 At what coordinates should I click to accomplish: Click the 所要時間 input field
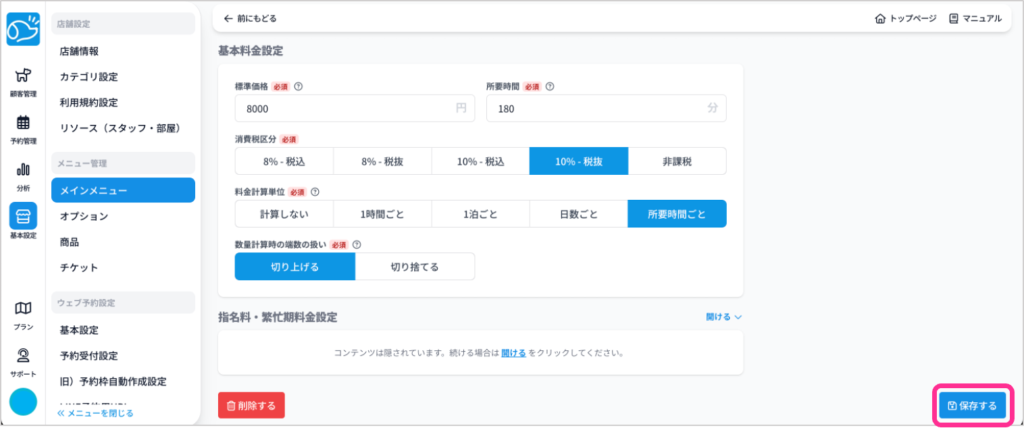595,108
